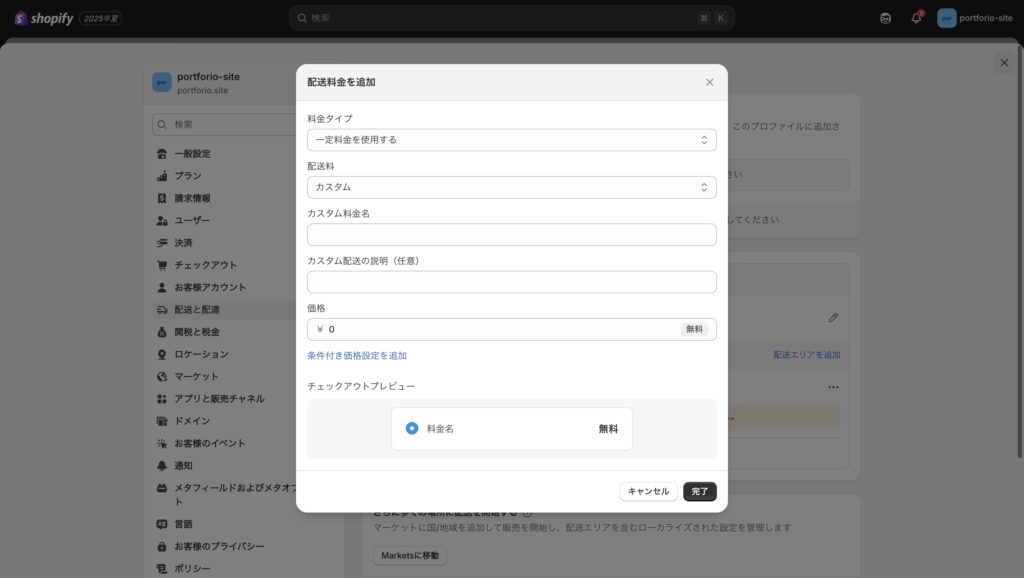
Task: Select ロケーション in the sidebar
Action: pyautogui.click(x=201, y=354)
